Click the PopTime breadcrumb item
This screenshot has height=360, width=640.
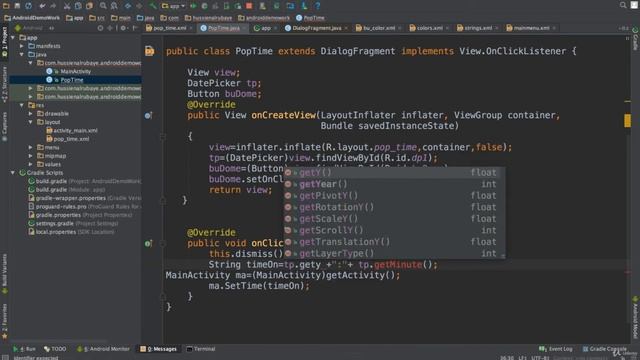click(310, 18)
